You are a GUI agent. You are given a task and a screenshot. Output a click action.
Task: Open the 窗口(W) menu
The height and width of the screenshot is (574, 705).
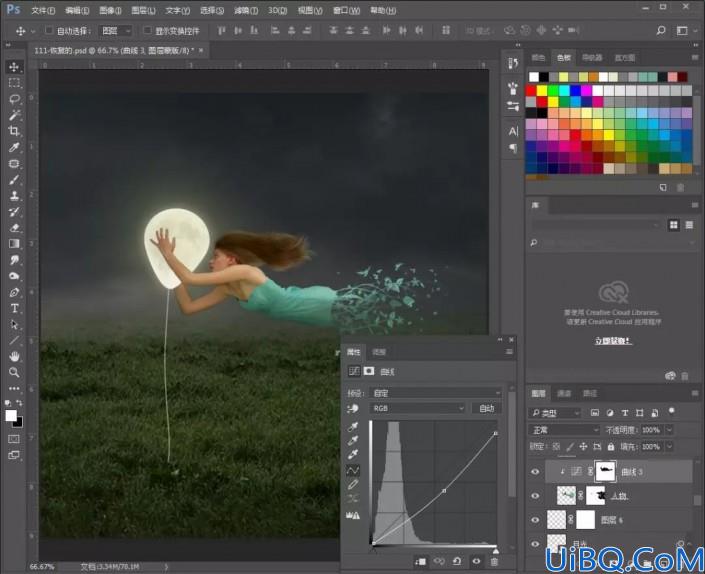[x=346, y=10]
